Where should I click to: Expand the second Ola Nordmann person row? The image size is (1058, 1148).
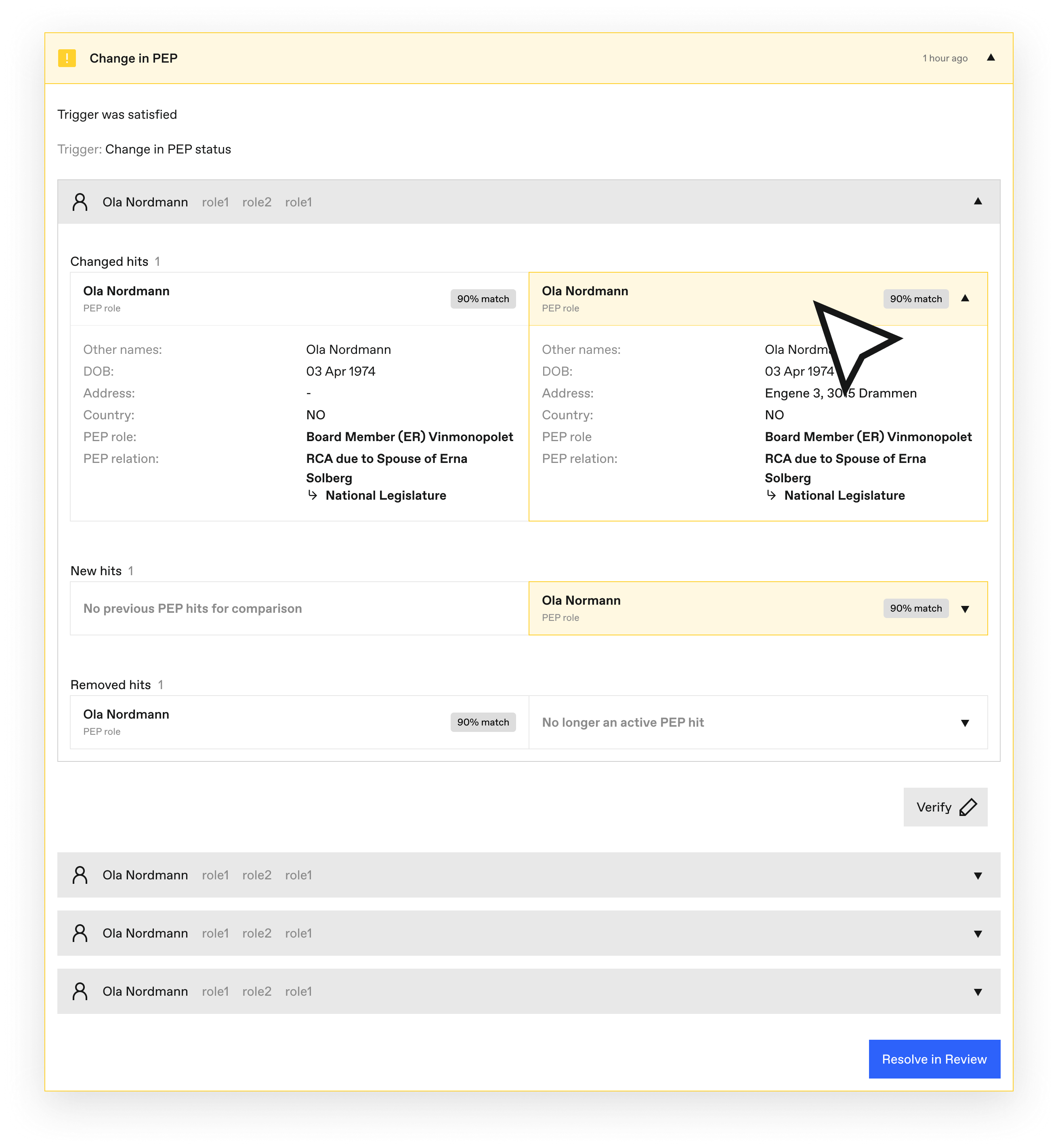[x=977, y=875]
